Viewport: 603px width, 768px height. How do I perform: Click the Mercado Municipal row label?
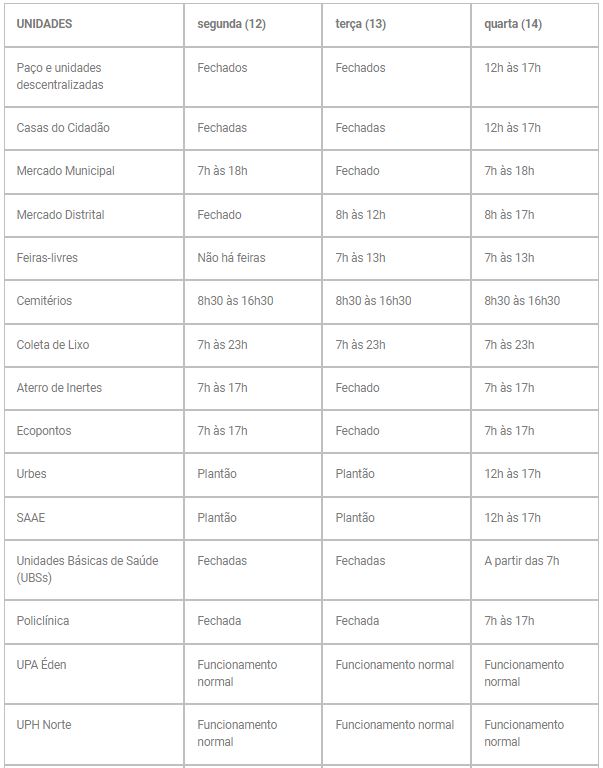[66, 171]
